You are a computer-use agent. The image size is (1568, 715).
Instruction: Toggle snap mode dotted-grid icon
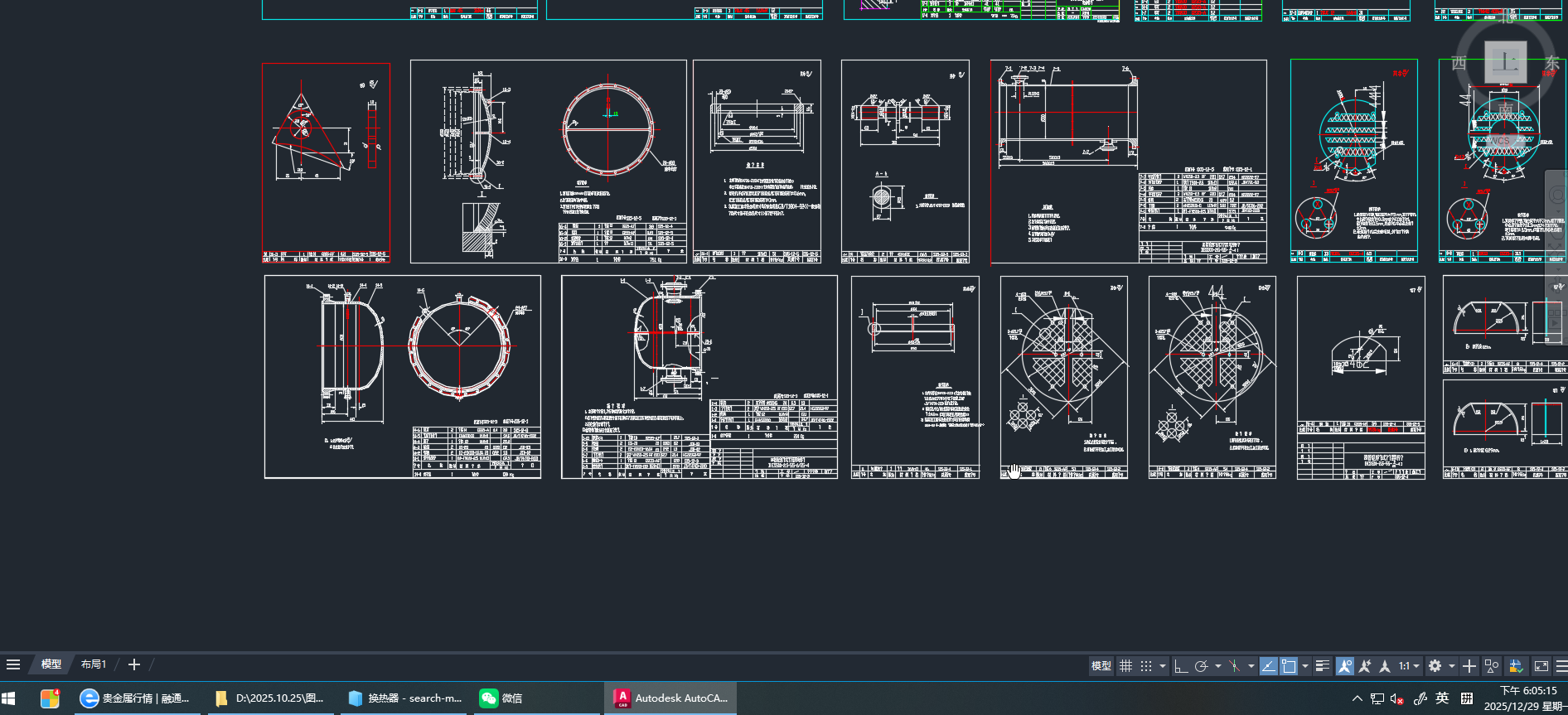(1146, 666)
